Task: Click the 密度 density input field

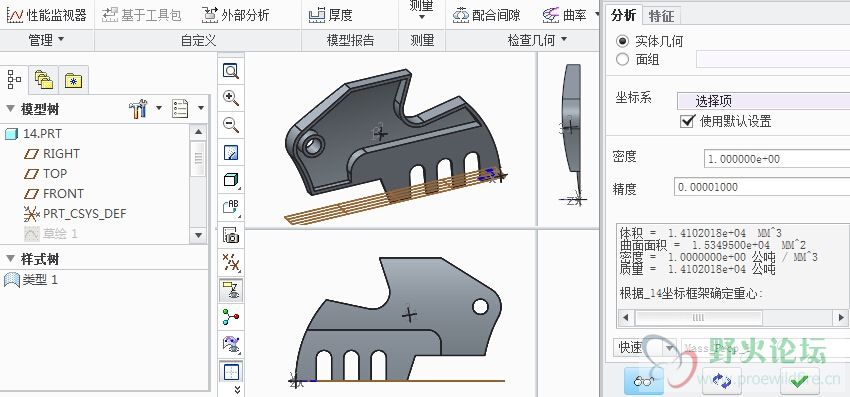Action: (x=777, y=159)
